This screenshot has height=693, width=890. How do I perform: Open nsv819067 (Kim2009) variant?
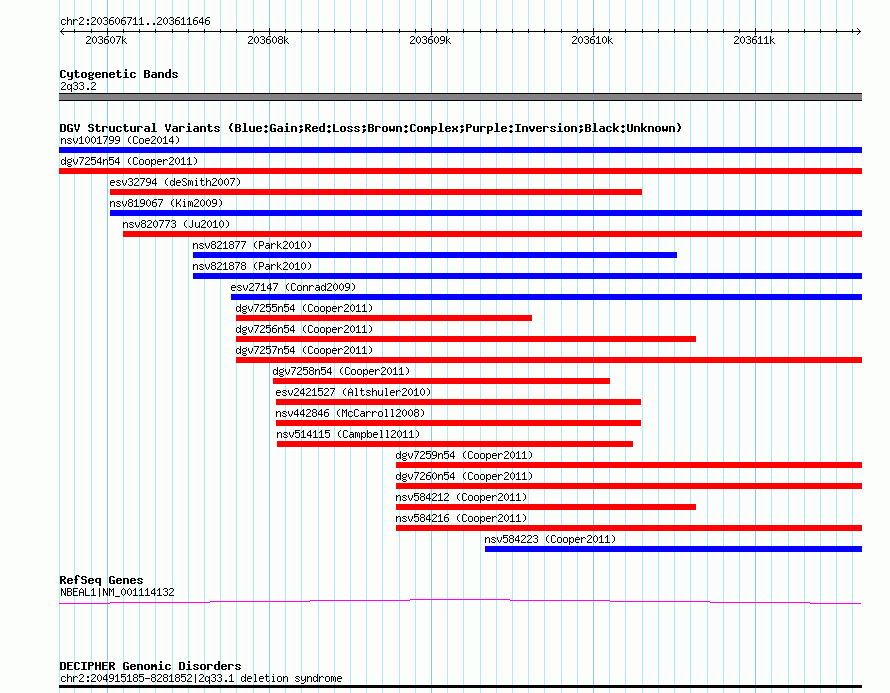[x=166, y=203]
